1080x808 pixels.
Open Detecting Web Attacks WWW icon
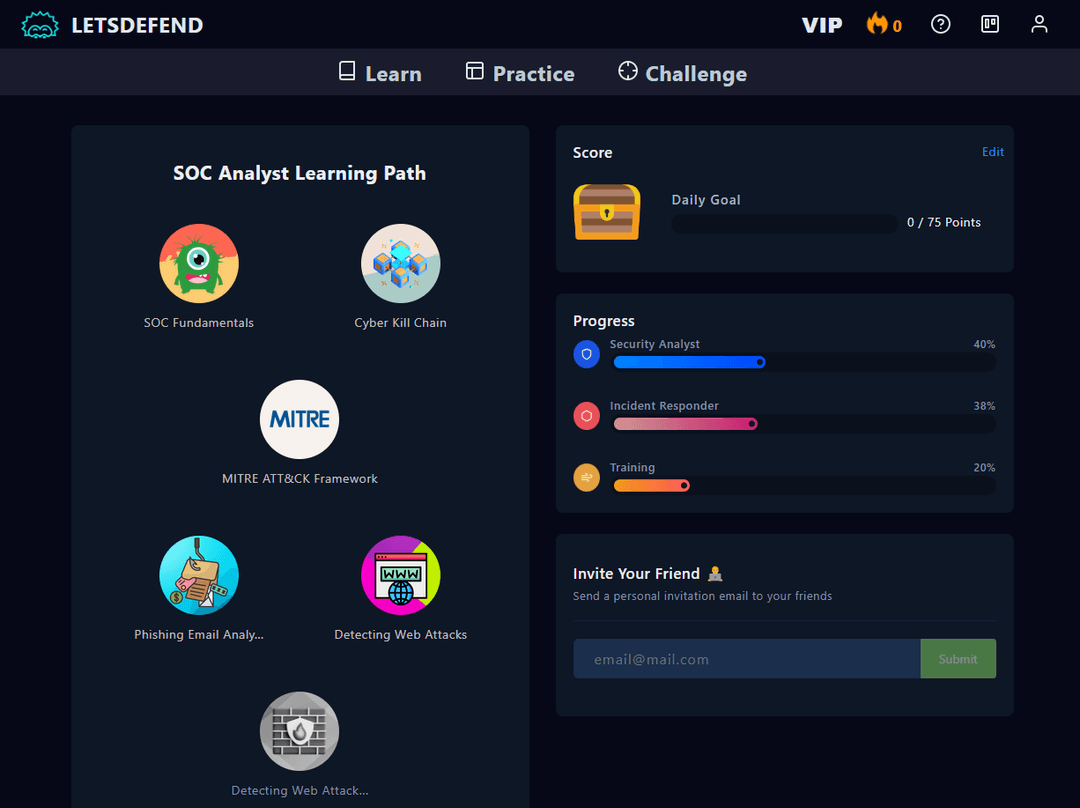click(400, 575)
